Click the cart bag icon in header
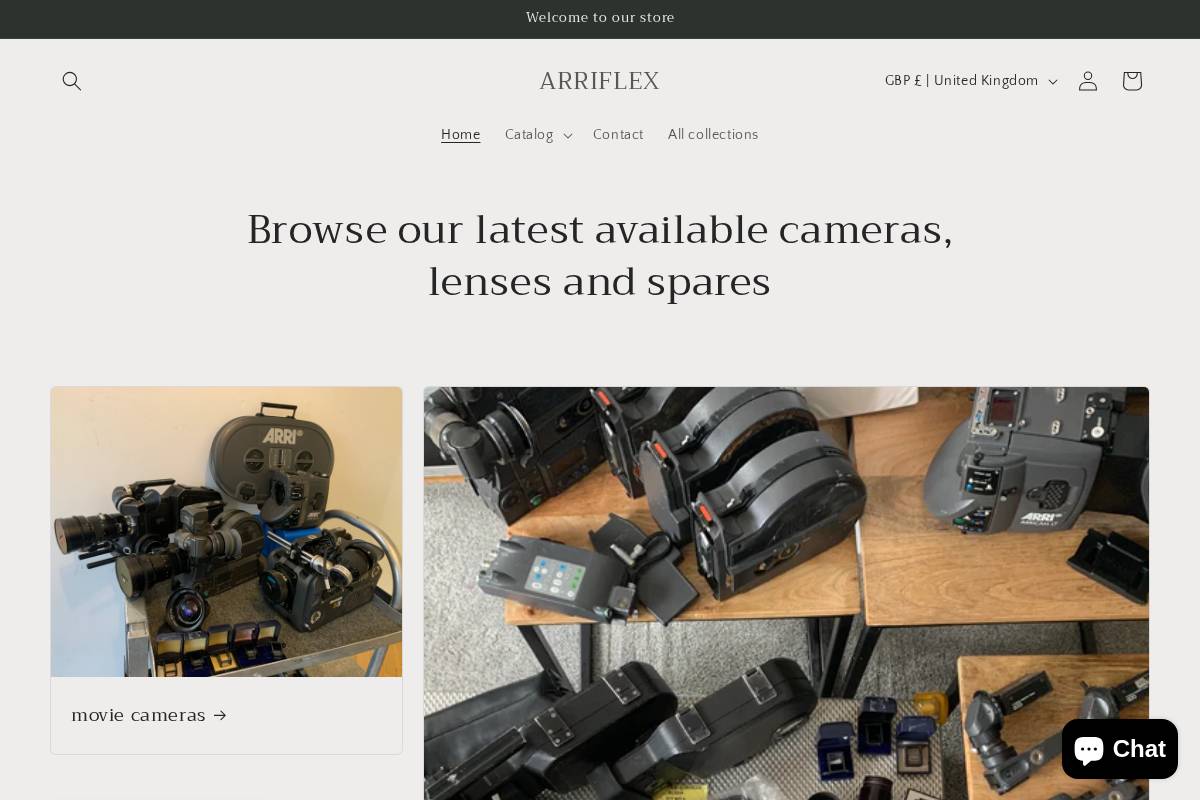Image resolution: width=1200 pixels, height=800 pixels. point(1131,81)
